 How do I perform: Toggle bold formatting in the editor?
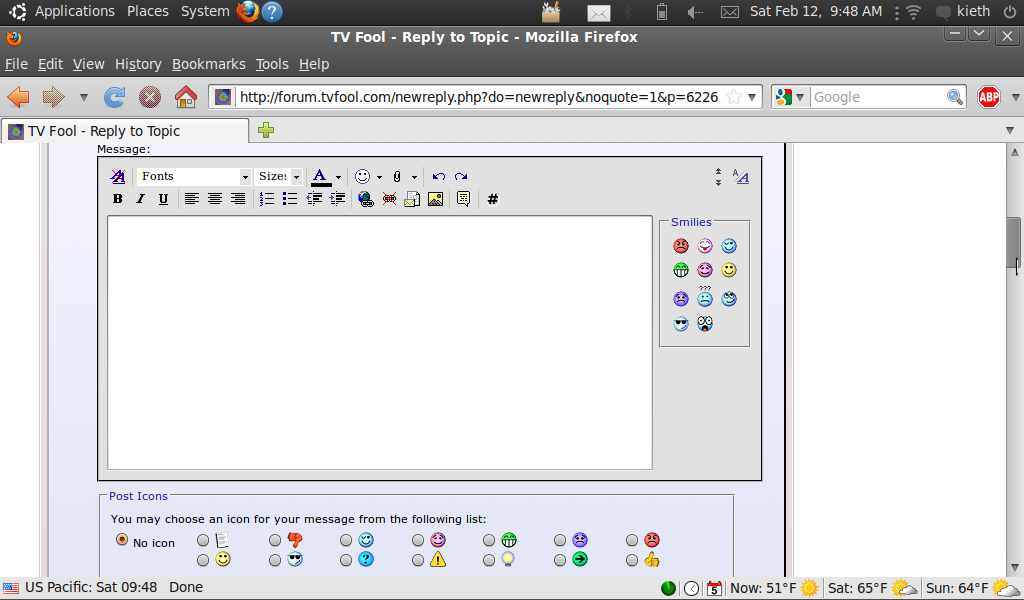(117, 199)
